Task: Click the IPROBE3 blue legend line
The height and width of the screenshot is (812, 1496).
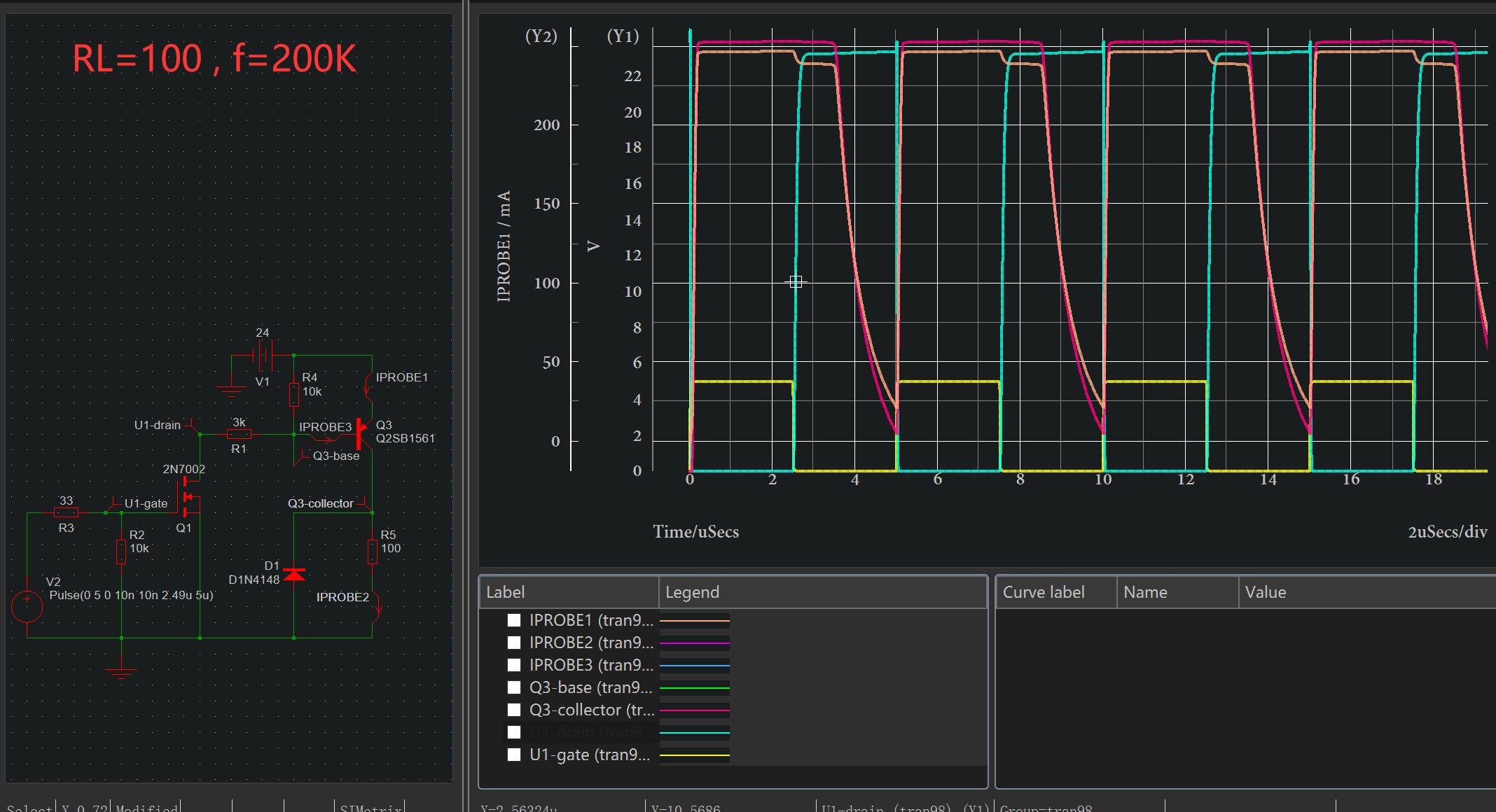Action: (694, 666)
